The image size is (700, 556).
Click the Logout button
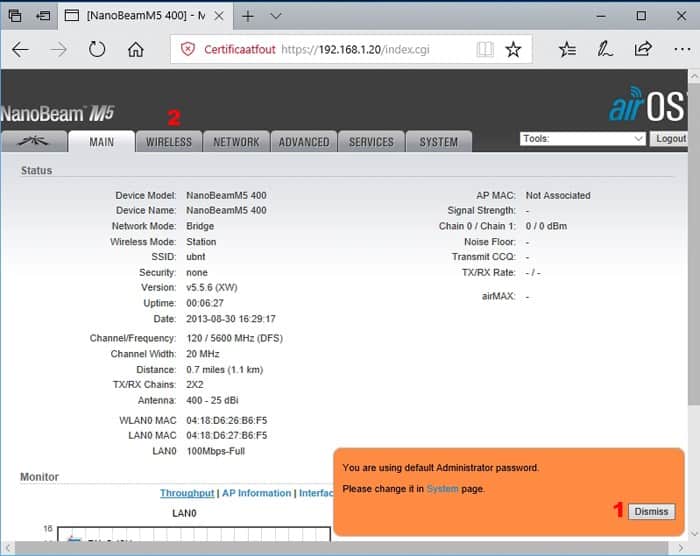click(x=670, y=138)
